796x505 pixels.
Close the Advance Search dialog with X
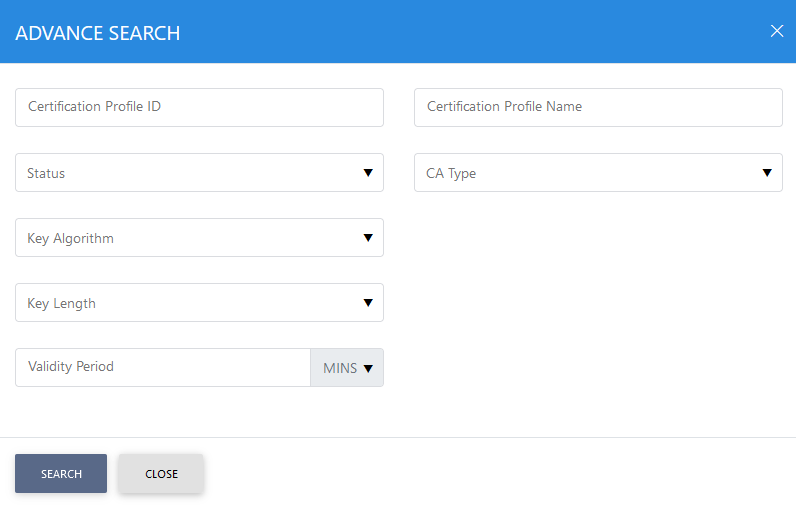pyautogui.click(x=776, y=31)
